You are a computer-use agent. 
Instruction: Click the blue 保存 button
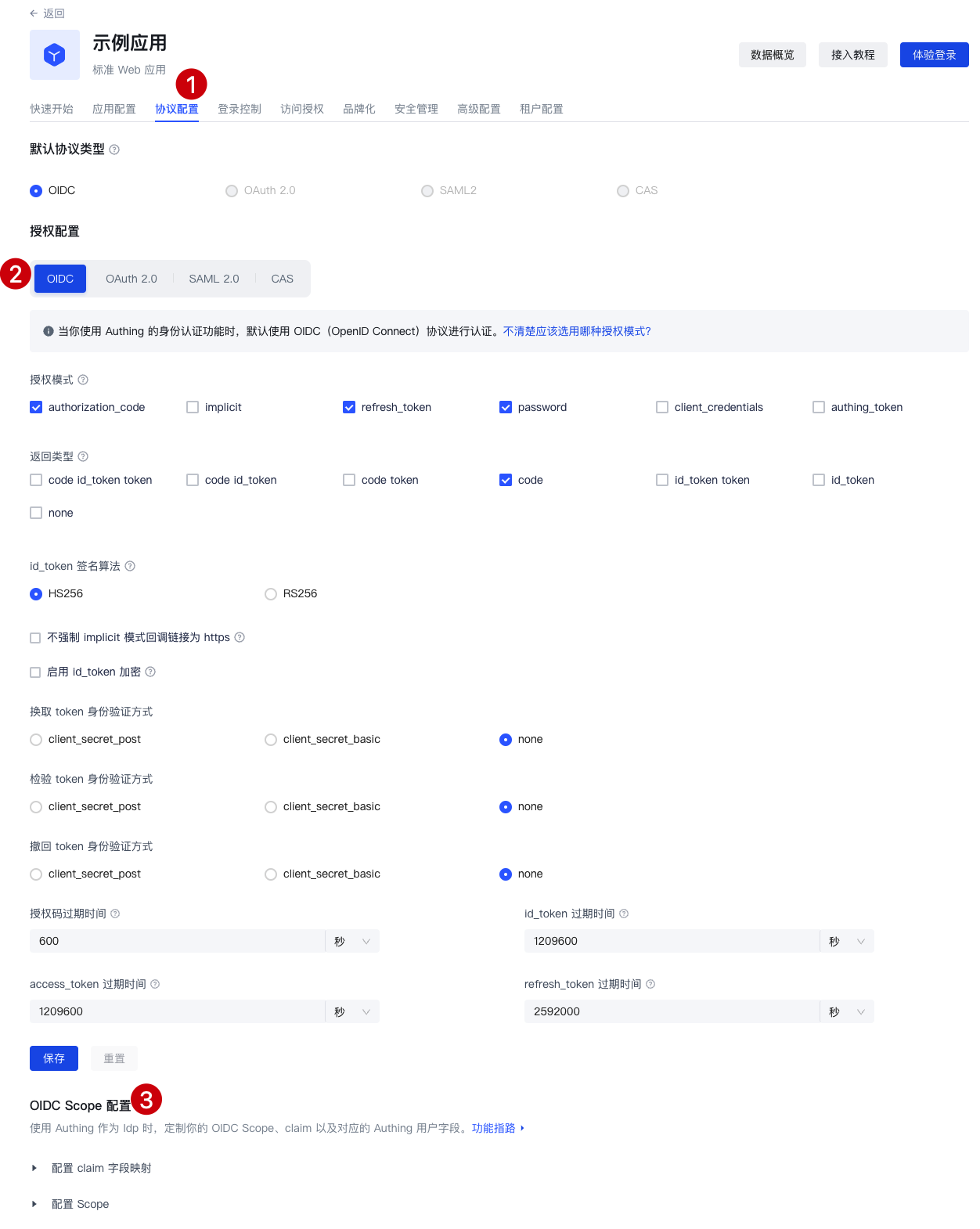click(54, 1058)
